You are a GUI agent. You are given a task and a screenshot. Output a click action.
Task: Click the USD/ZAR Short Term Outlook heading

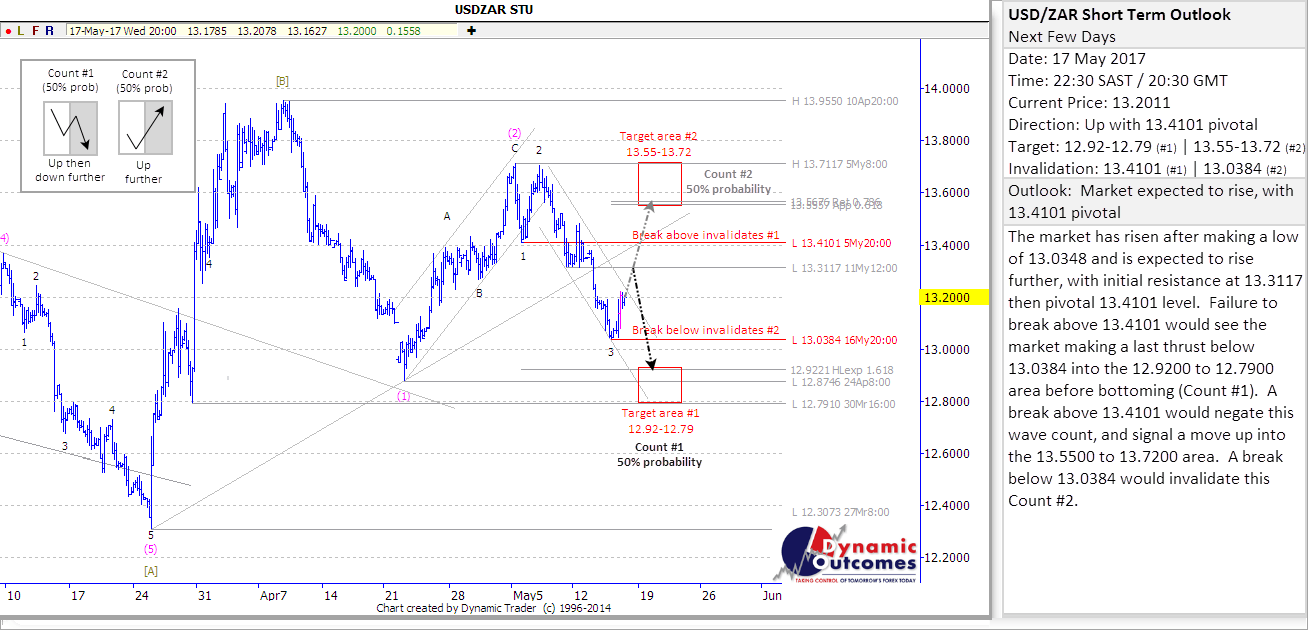[1119, 14]
